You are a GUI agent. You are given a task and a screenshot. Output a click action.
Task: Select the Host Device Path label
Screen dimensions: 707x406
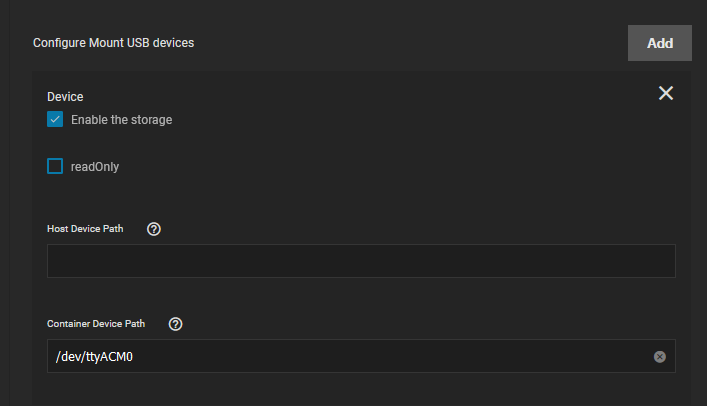click(85, 229)
